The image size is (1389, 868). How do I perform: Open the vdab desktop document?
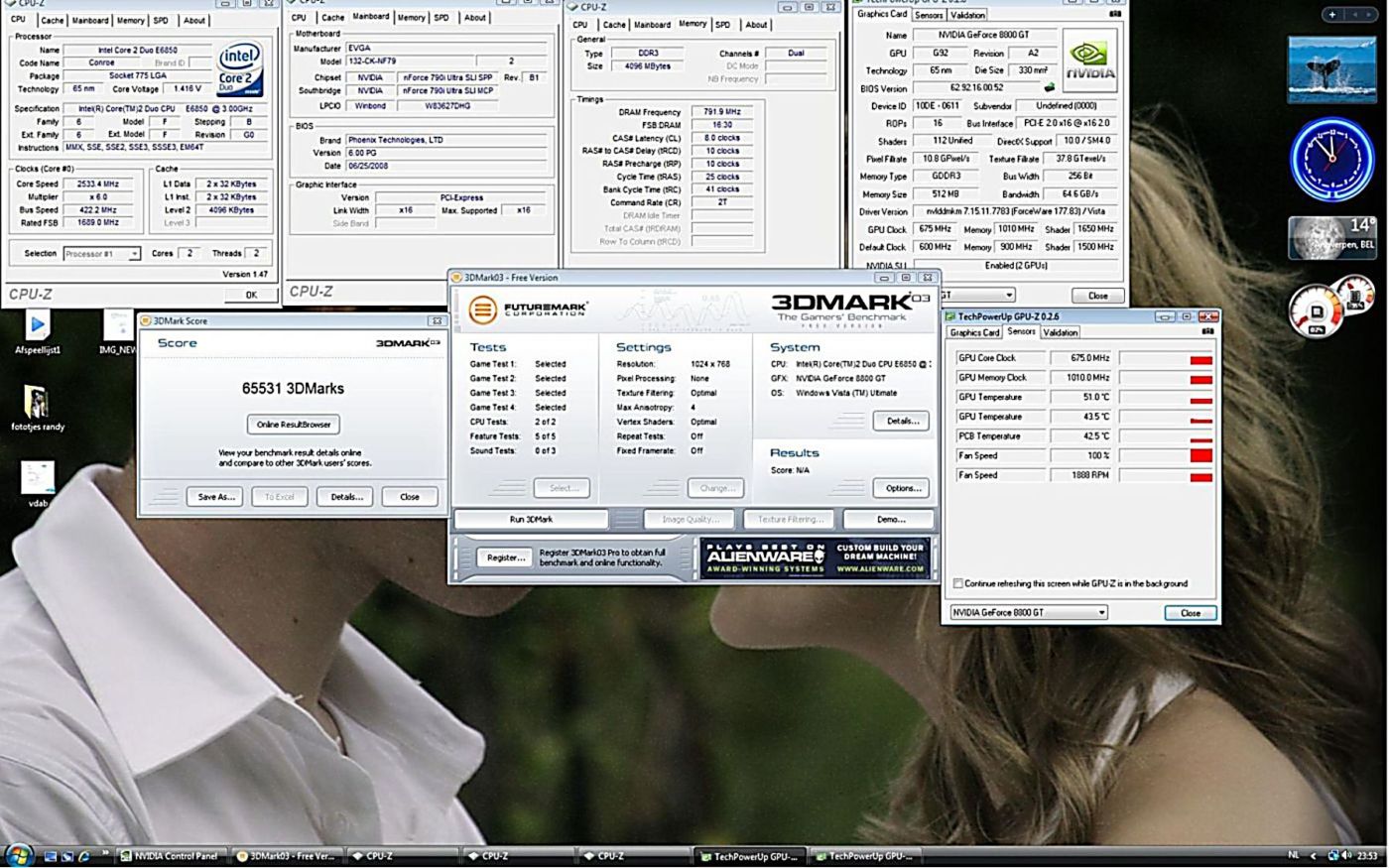pyautogui.click(x=38, y=484)
